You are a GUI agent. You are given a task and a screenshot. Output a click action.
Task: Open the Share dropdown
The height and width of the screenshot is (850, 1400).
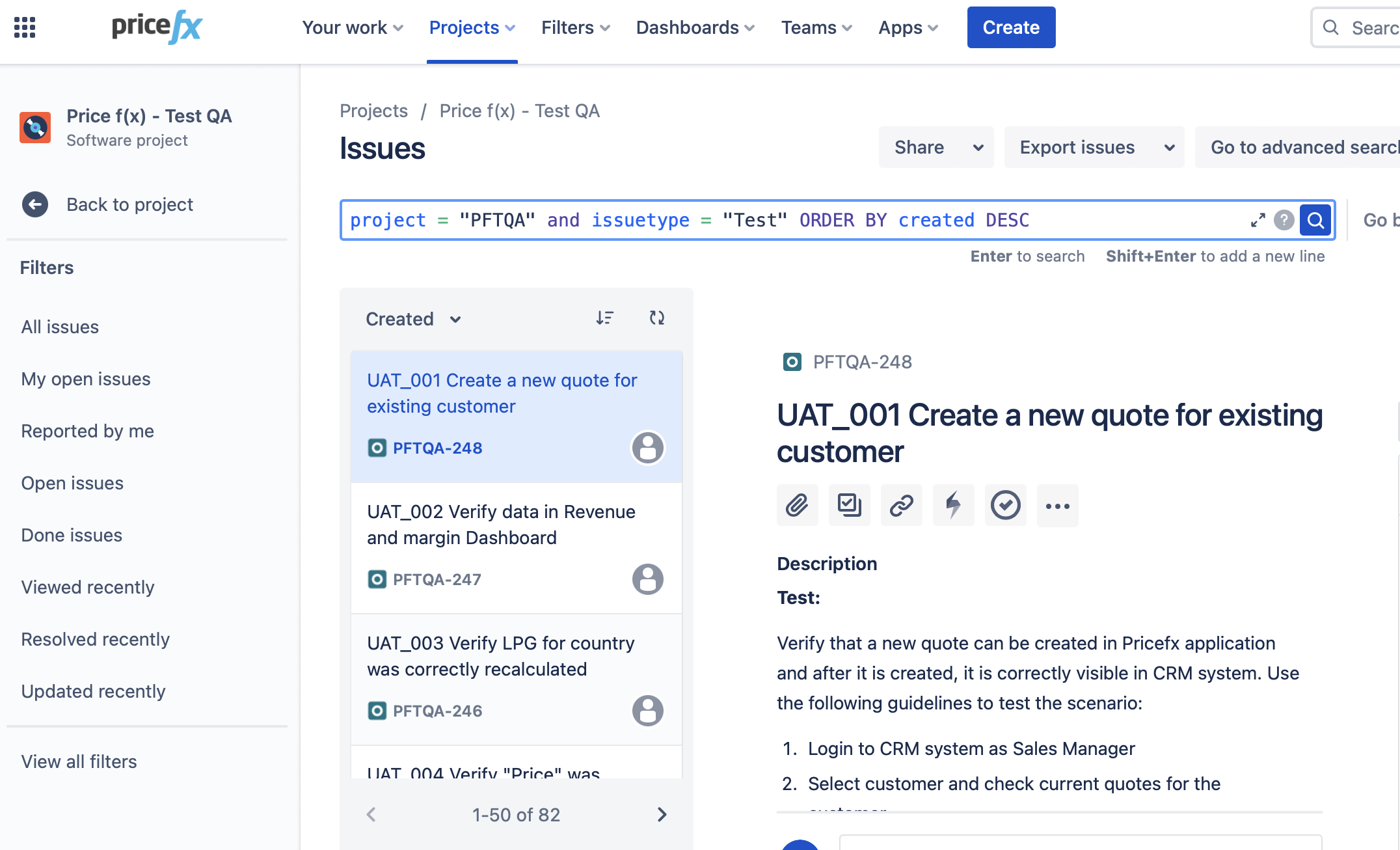(x=936, y=147)
